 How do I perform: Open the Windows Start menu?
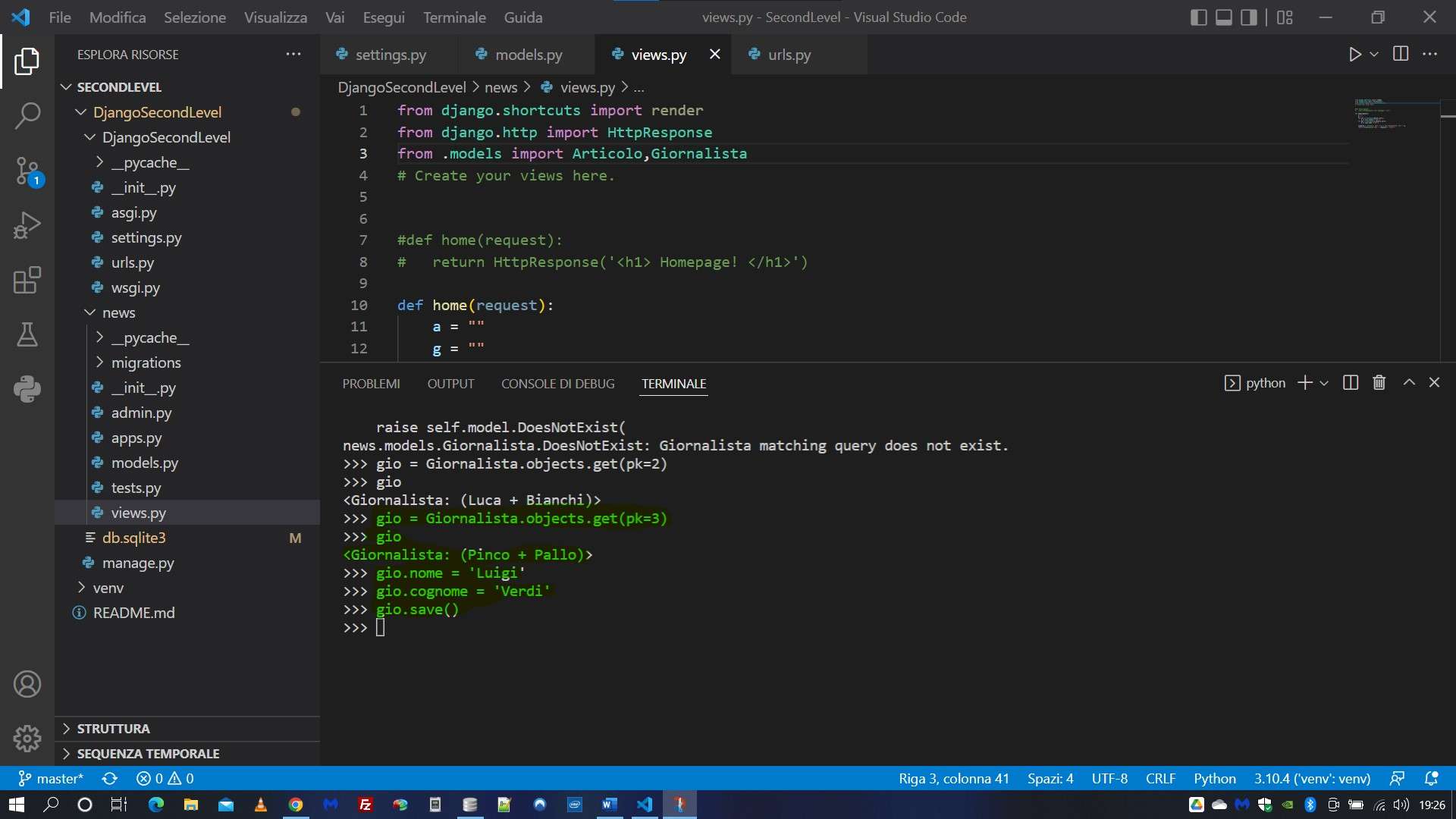pos(17,805)
